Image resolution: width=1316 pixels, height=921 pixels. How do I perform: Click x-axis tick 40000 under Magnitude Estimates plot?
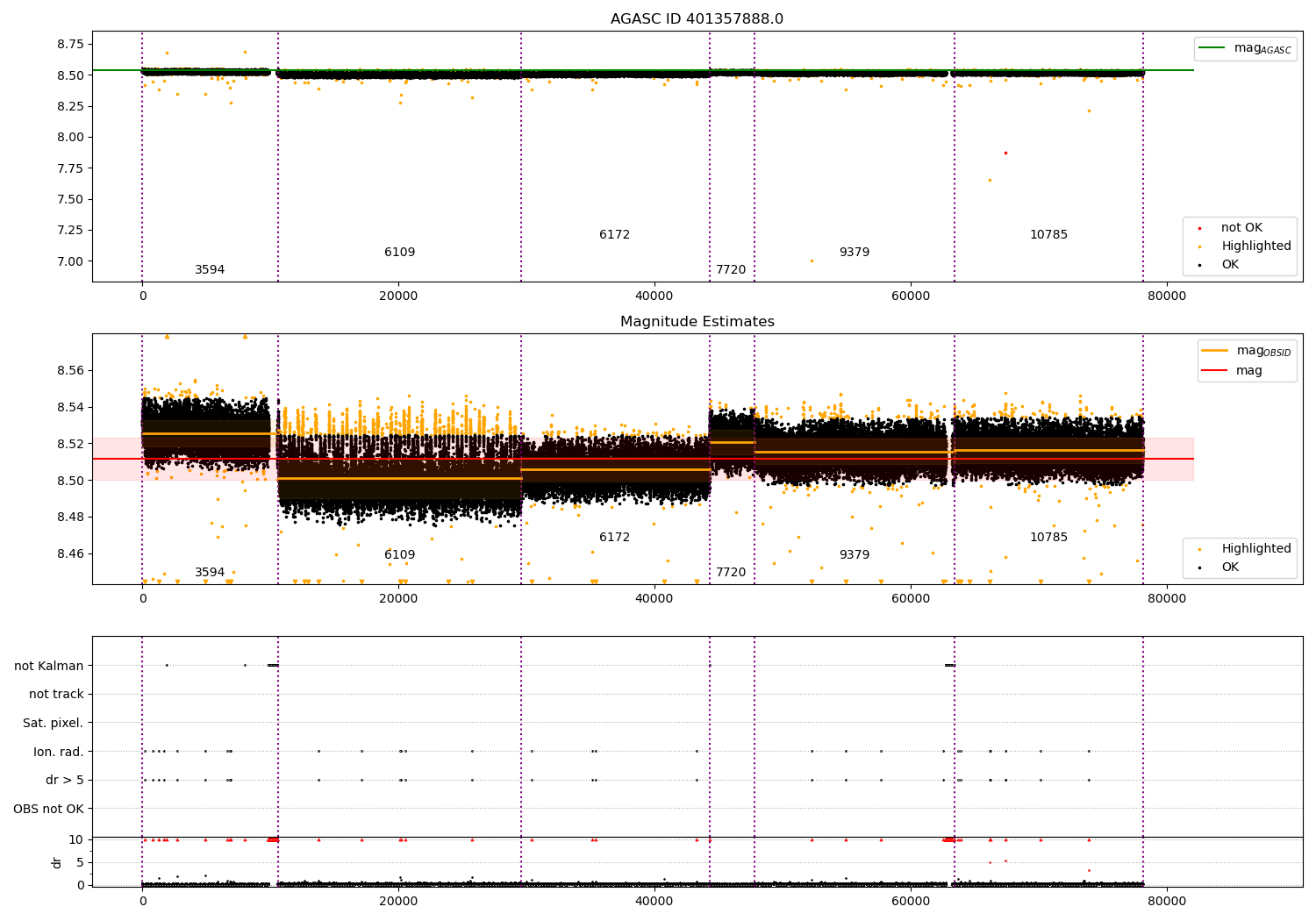tap(654, 599)
